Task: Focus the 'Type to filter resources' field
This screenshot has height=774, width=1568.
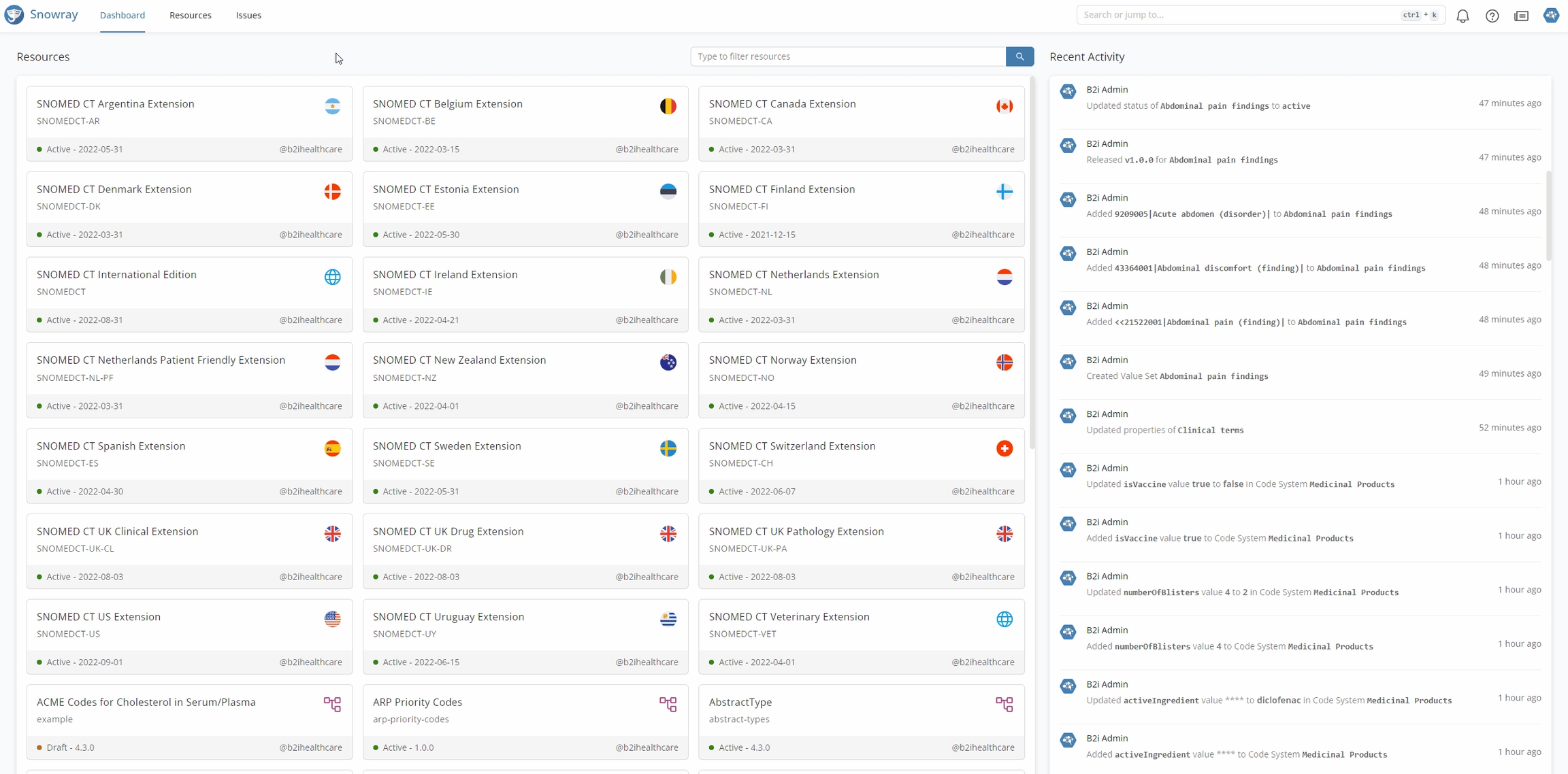Action: (847, 56)
